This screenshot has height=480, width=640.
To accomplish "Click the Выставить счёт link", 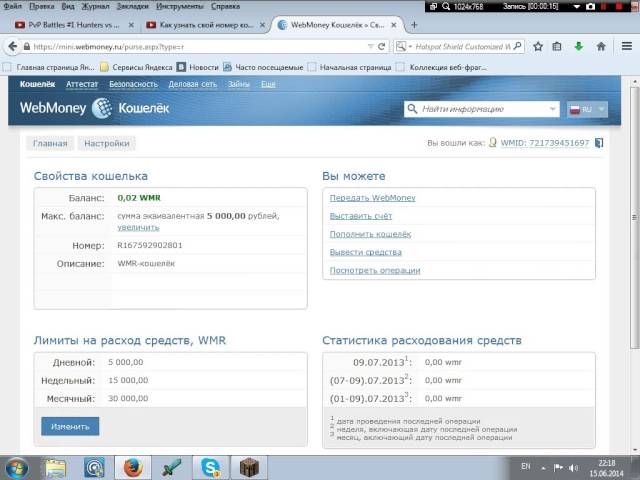I will coord(361,216).
